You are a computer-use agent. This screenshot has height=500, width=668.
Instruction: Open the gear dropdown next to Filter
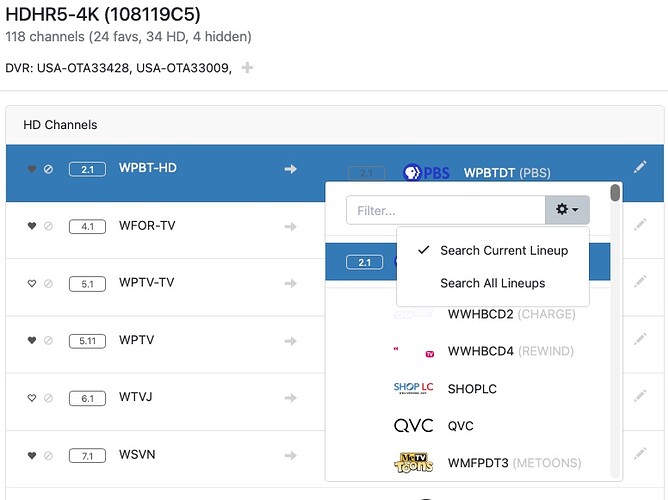[x=567, y=210]
